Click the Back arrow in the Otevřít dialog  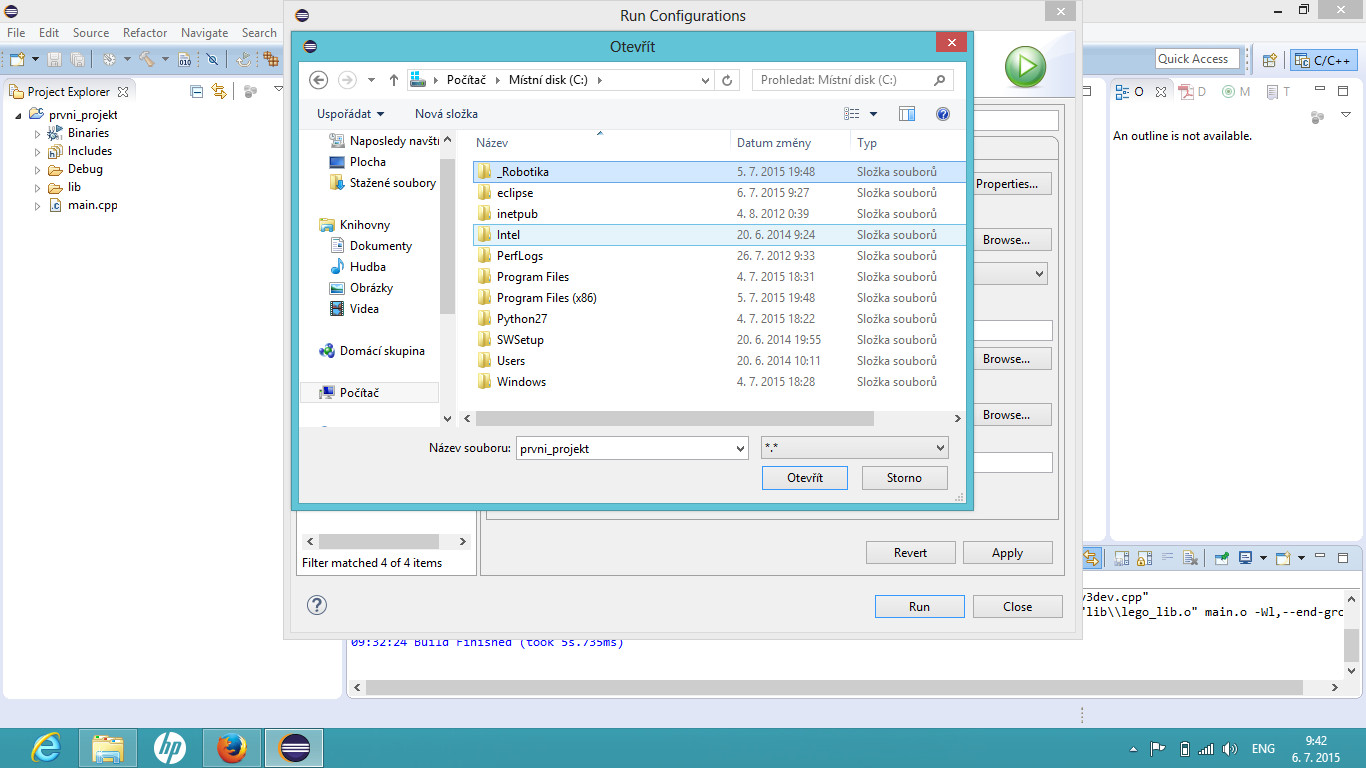[319, 80]
